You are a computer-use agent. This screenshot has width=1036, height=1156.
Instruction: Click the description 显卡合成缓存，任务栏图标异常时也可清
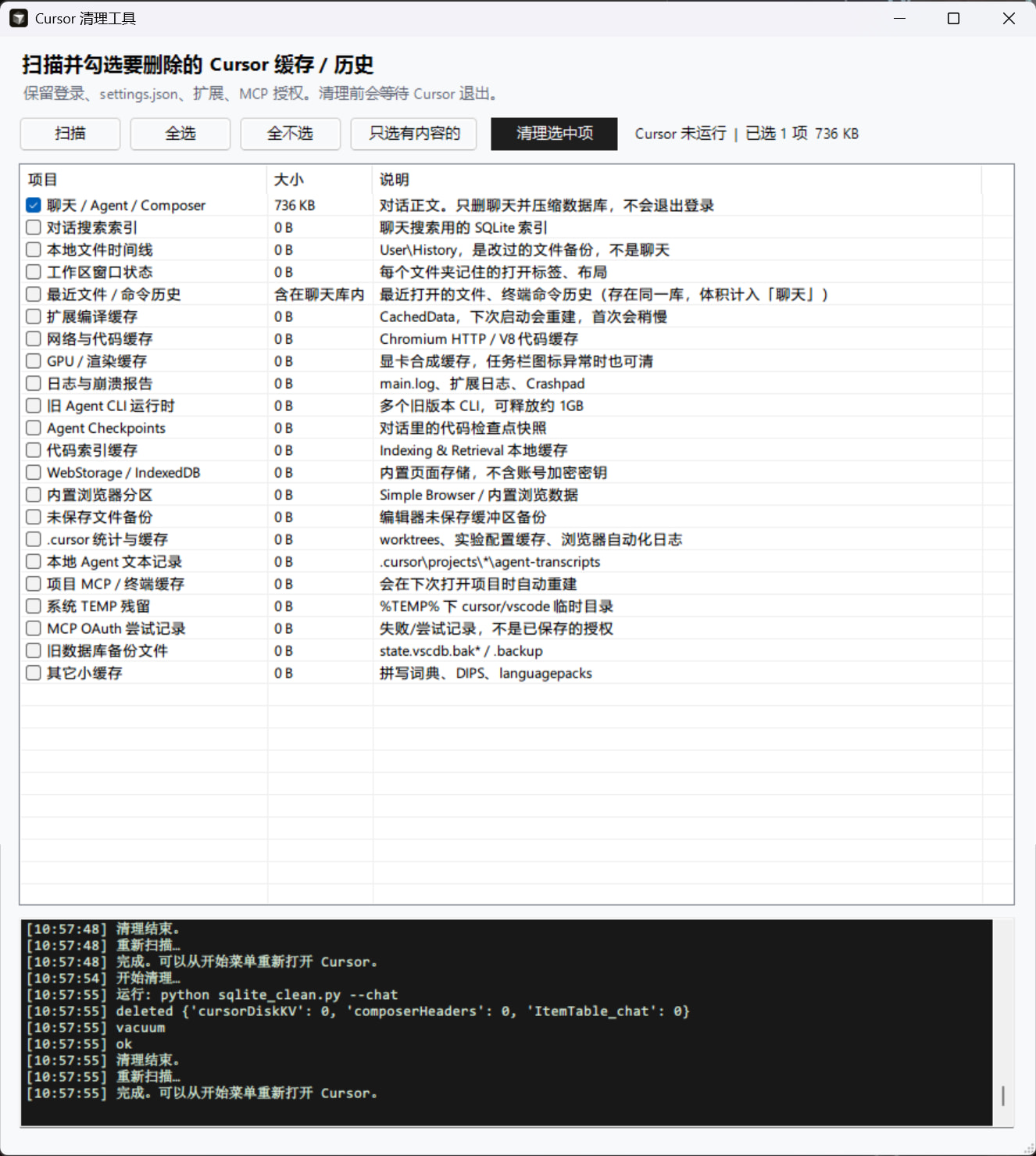[x=516, y=361]
